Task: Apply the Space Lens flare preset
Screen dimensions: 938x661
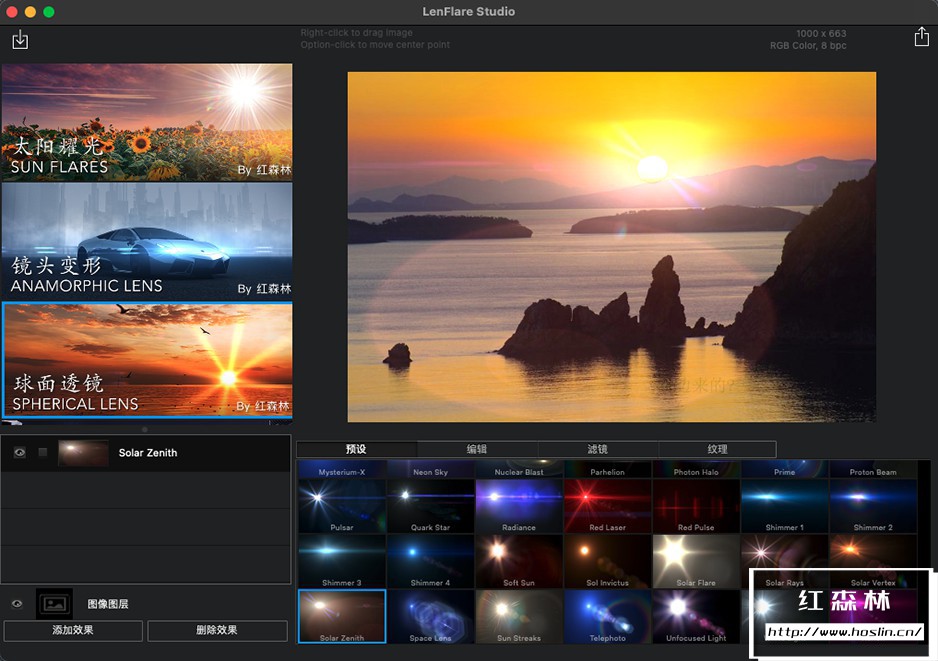Action: 430,616
